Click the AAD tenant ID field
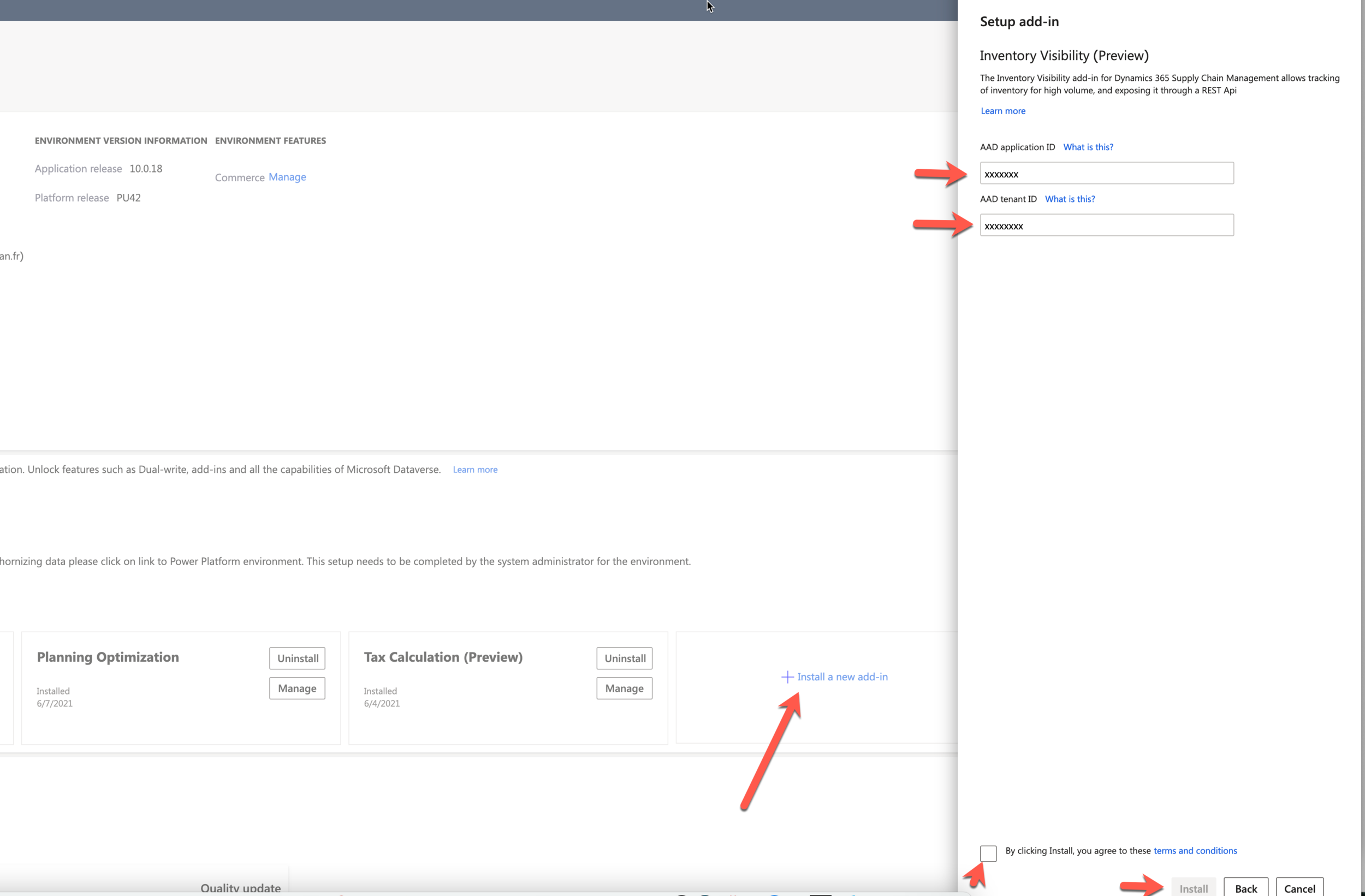Screen dimensions: 1365x896 tap(1106, 226)
